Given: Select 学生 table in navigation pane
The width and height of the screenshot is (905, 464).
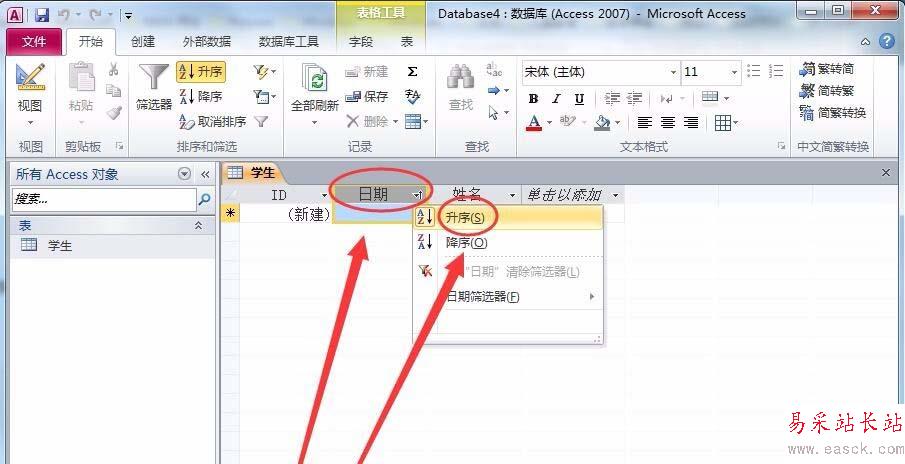Looking at the screenshot, I should (x=113, y=246).
